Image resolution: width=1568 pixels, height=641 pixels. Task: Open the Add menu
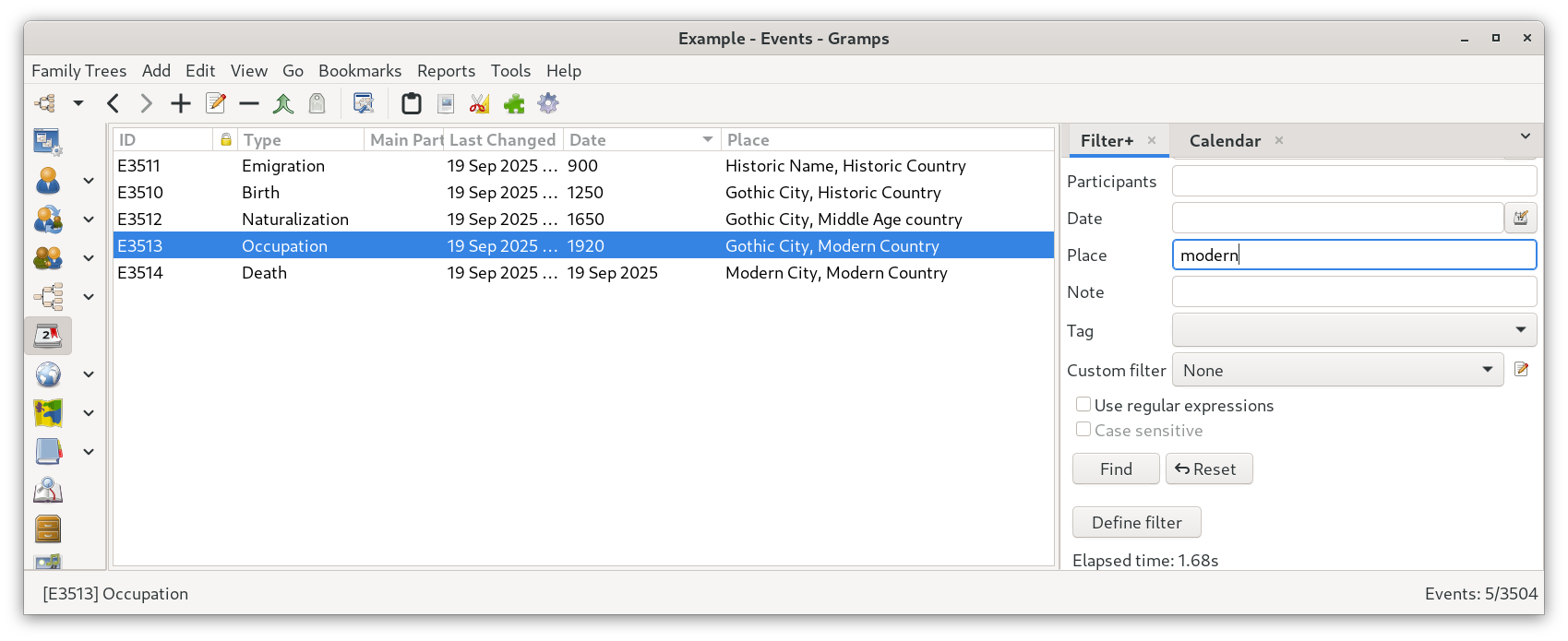[x=156, y=71]
